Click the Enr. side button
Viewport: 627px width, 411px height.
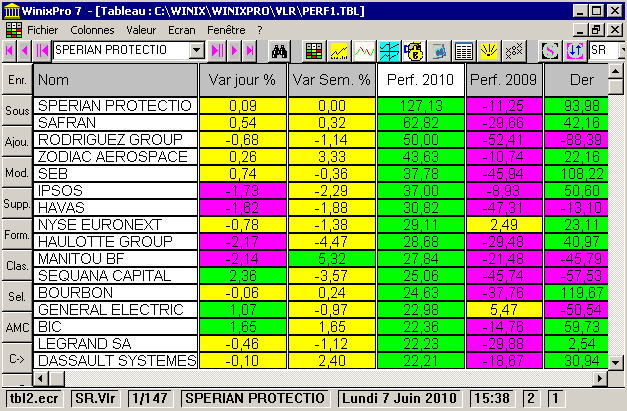(17, 80)
